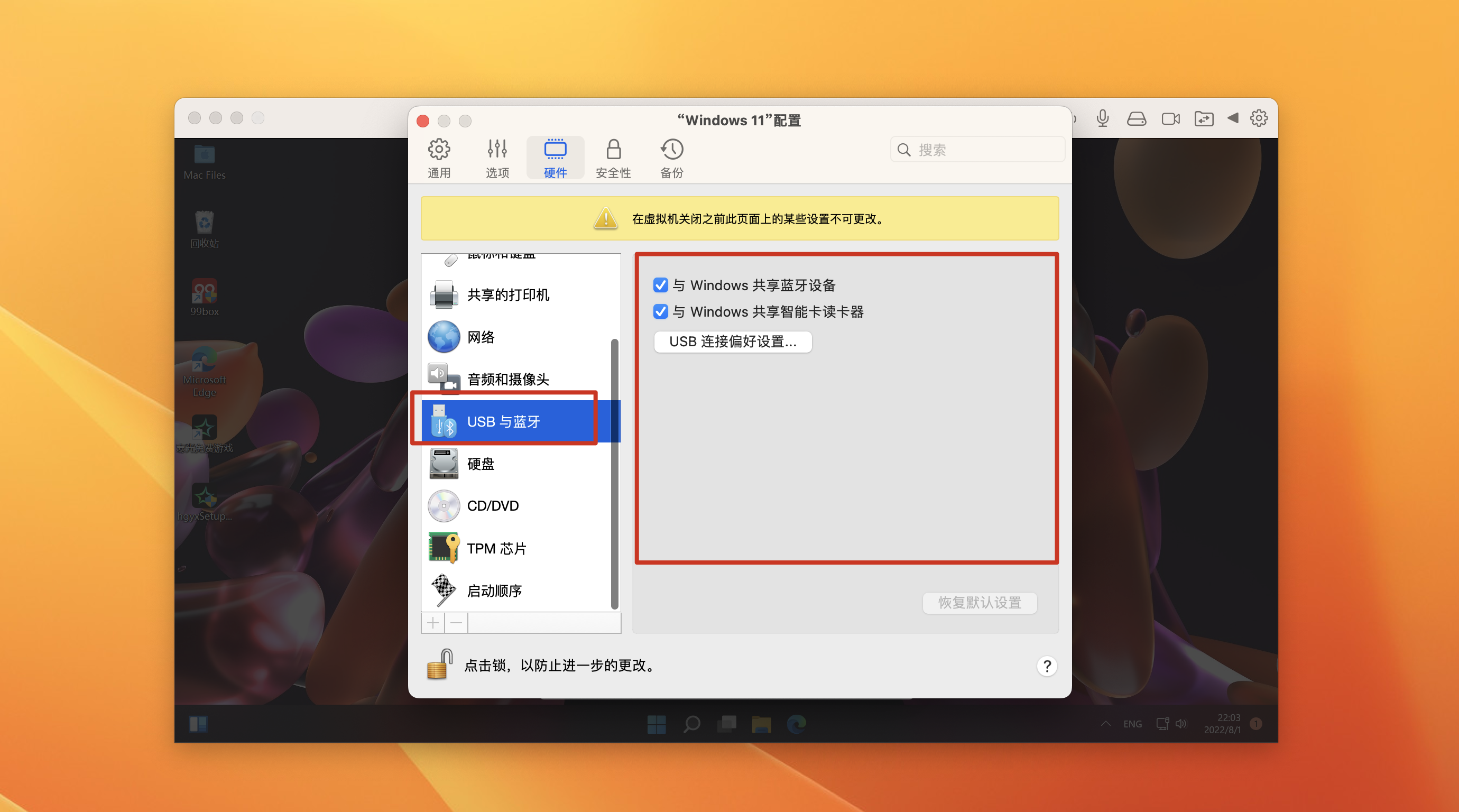The height and width of the screenshot is (812, 1459).
Task: Switch to the Options tab
Action: (497, 158)
